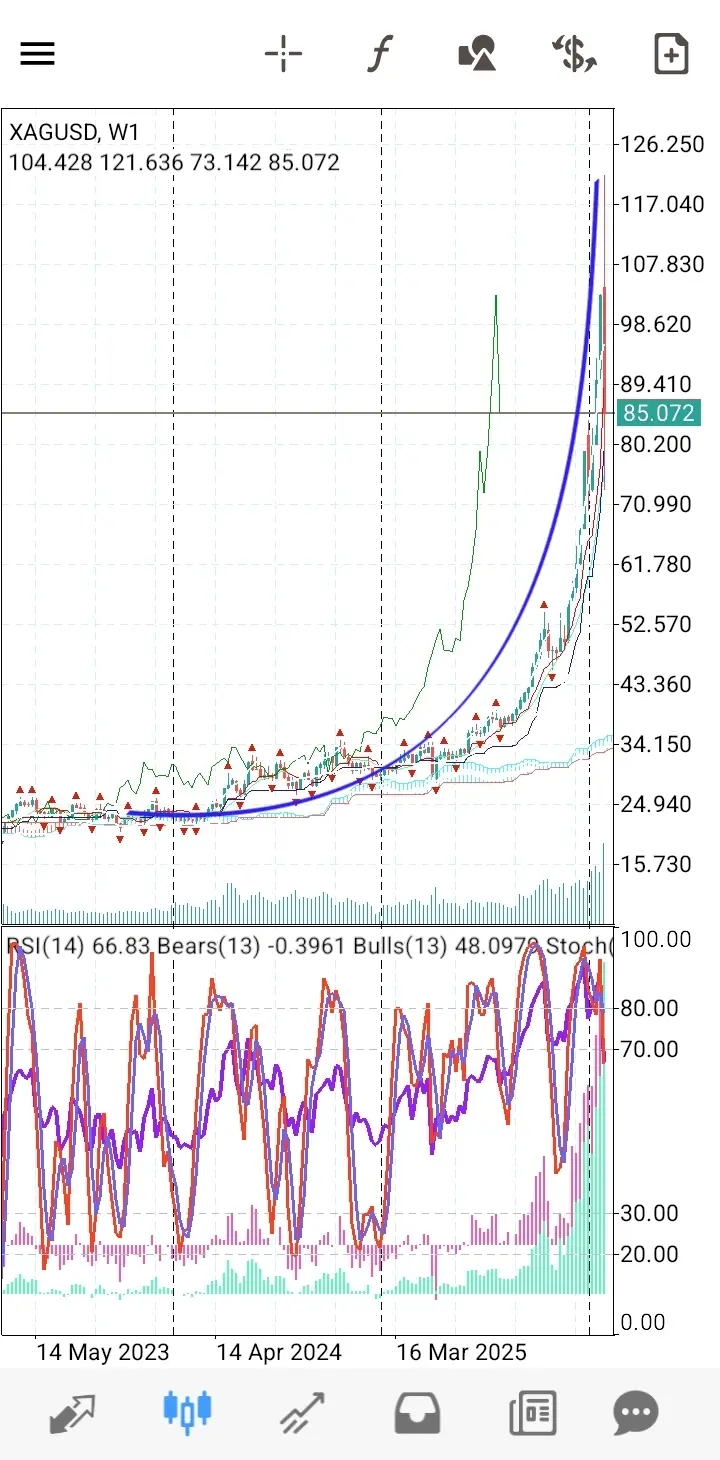The width and height of the screenshot is (720, 1460).
Task: Open the indicators function list
Action: [379, 54]
